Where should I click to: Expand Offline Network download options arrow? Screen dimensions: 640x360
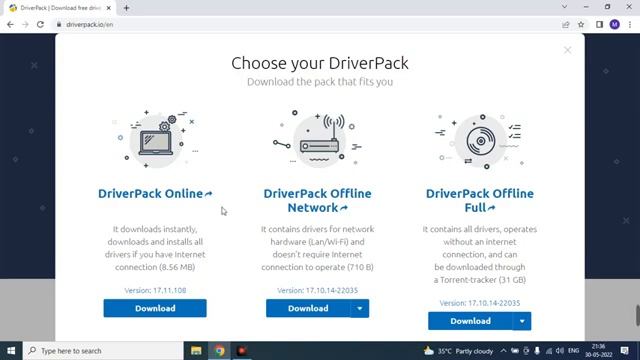360,308
